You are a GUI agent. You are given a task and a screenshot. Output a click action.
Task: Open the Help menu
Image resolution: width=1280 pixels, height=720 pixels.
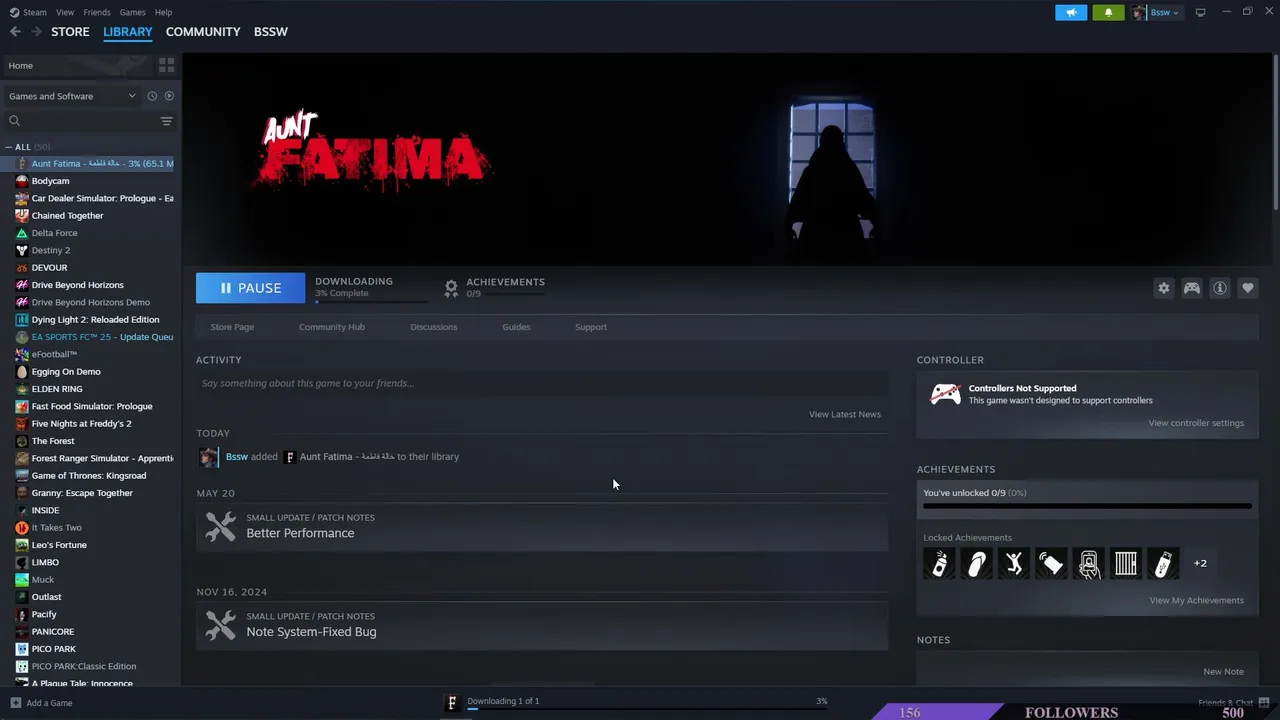(163, 12)
